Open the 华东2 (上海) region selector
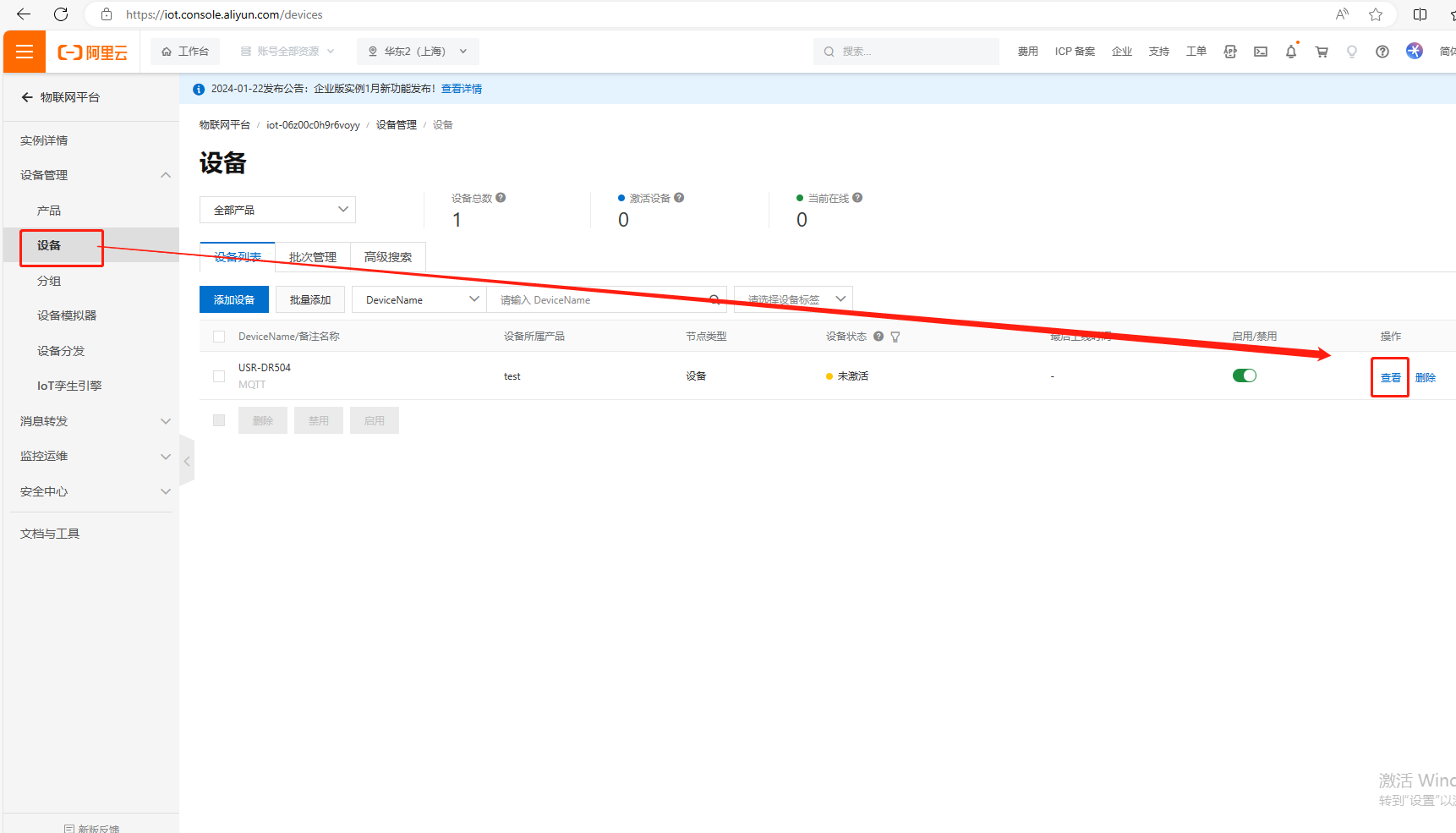Viewport: 1456px width, 833px height. [x=418, y=52]
